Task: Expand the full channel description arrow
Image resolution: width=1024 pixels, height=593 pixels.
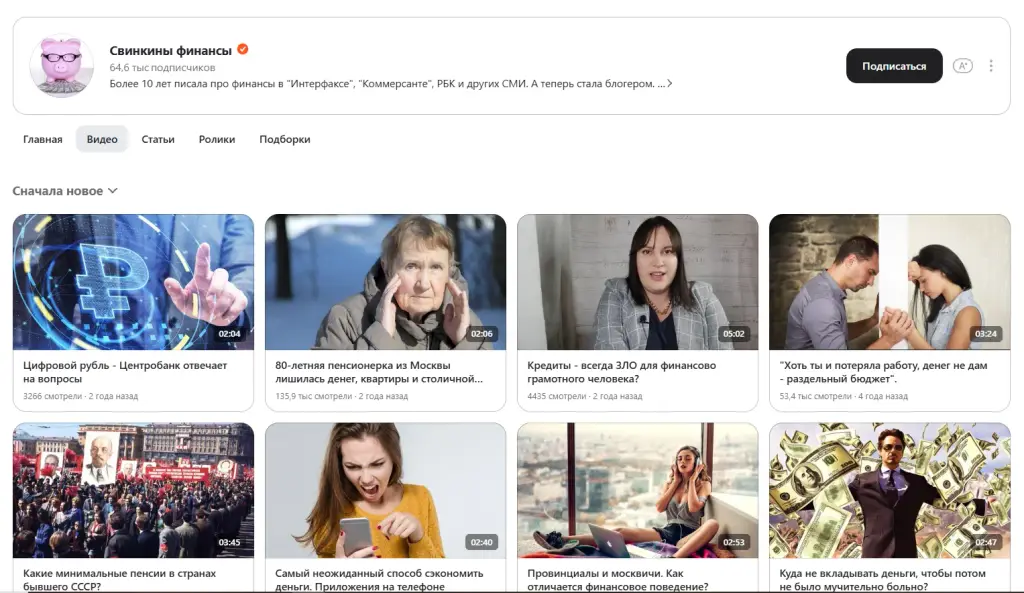Action: point(669,84)
